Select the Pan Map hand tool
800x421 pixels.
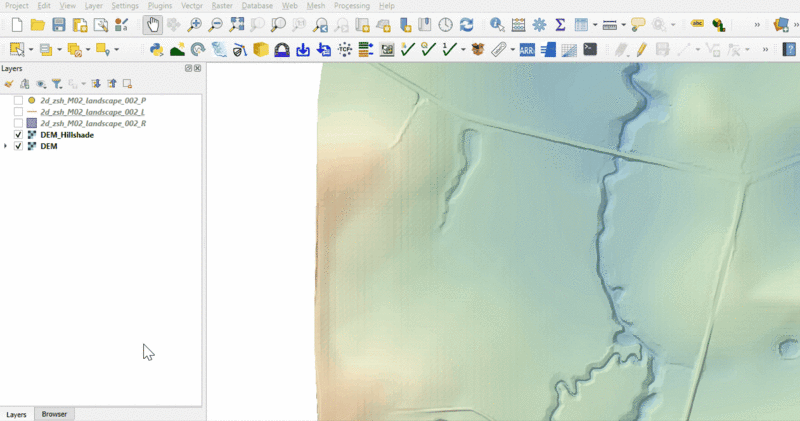(152, 25)
